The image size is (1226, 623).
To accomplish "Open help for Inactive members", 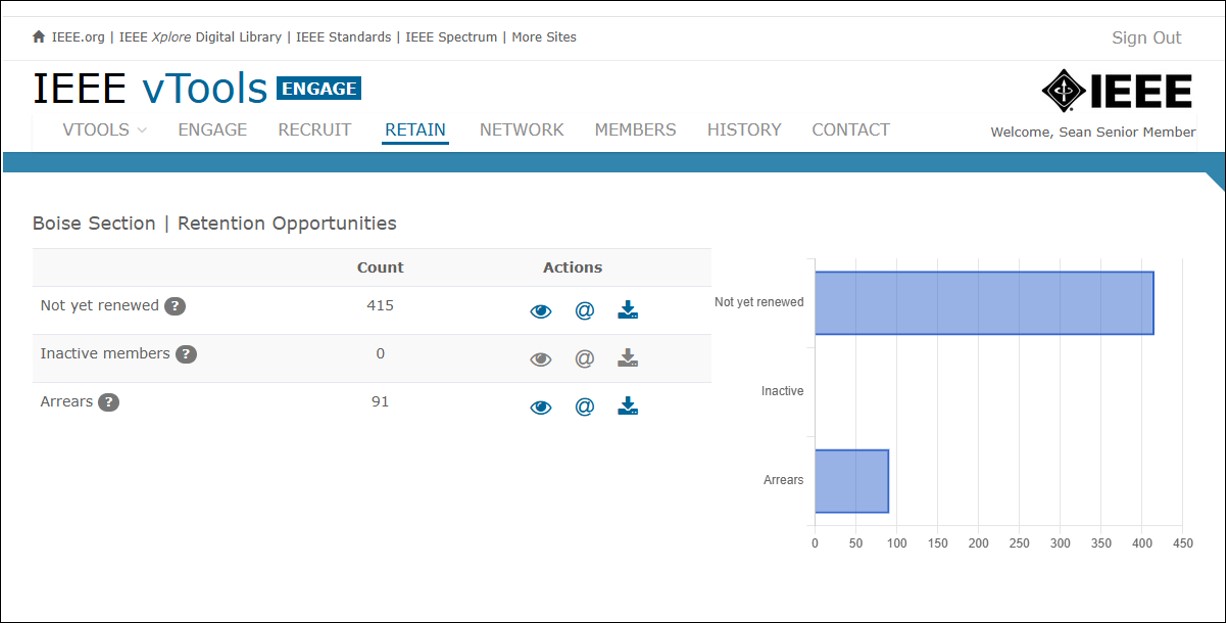I will (x=186, y=354).
